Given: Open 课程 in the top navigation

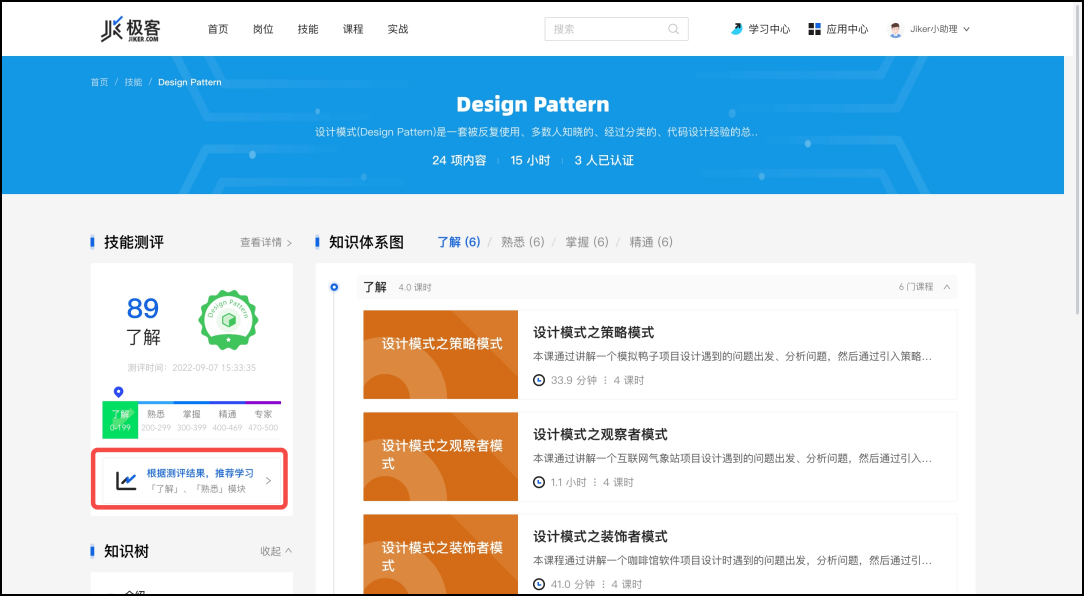Looking at the screenshot, I should (353, 29).
